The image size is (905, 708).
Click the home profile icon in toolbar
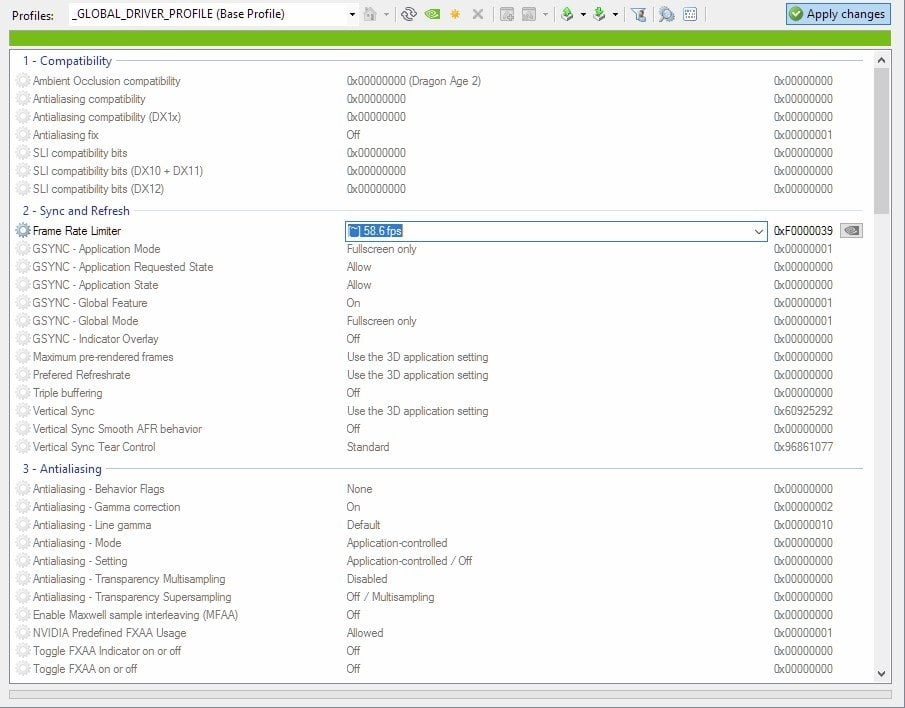point(370,14)
